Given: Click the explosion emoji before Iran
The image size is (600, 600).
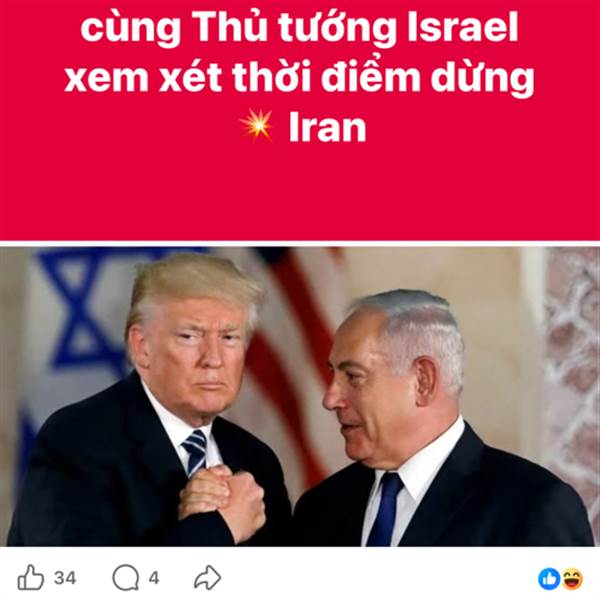Looking at the screenshot, I should coord(257,126).
